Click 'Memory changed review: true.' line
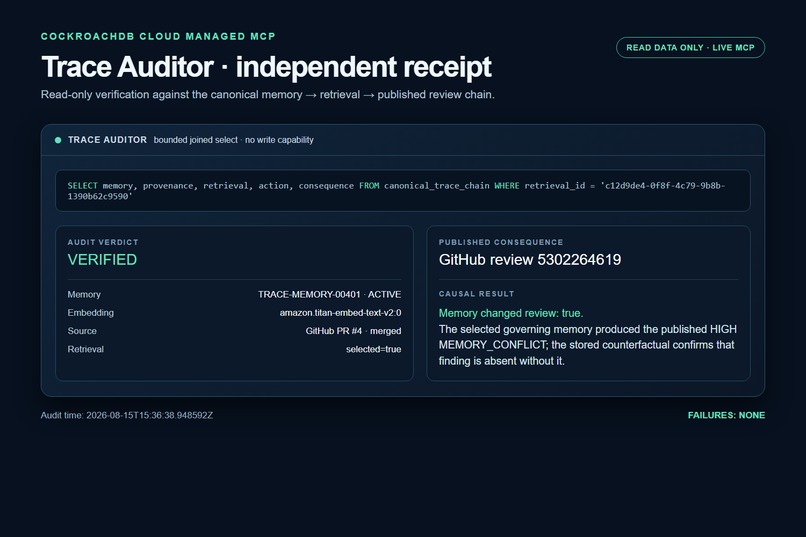This screenshot has width=806, height=537. pos(511,313)
